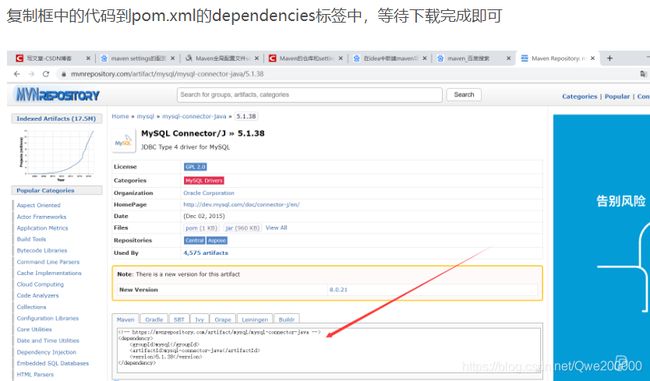
Task: Open the mysql breadcrumb link
Action: [x=146, y=116]
